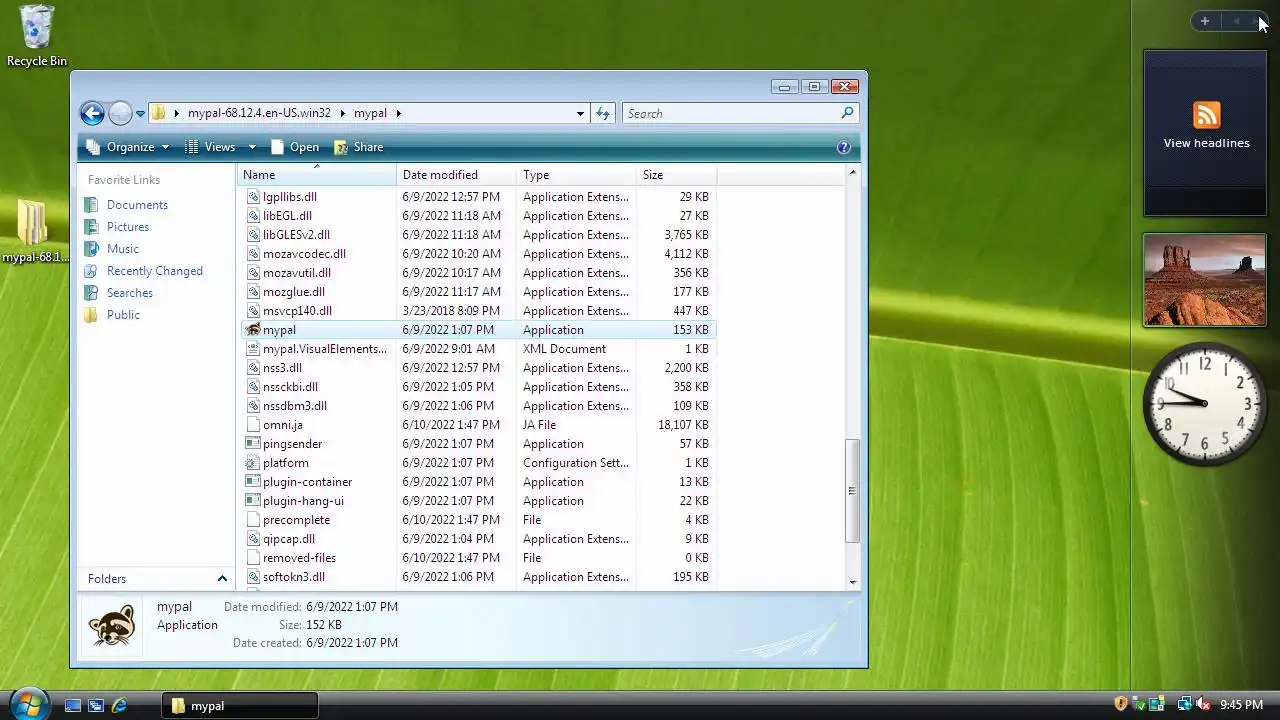
Task: Open Public favorite link
Action: [x=123, y=315]
